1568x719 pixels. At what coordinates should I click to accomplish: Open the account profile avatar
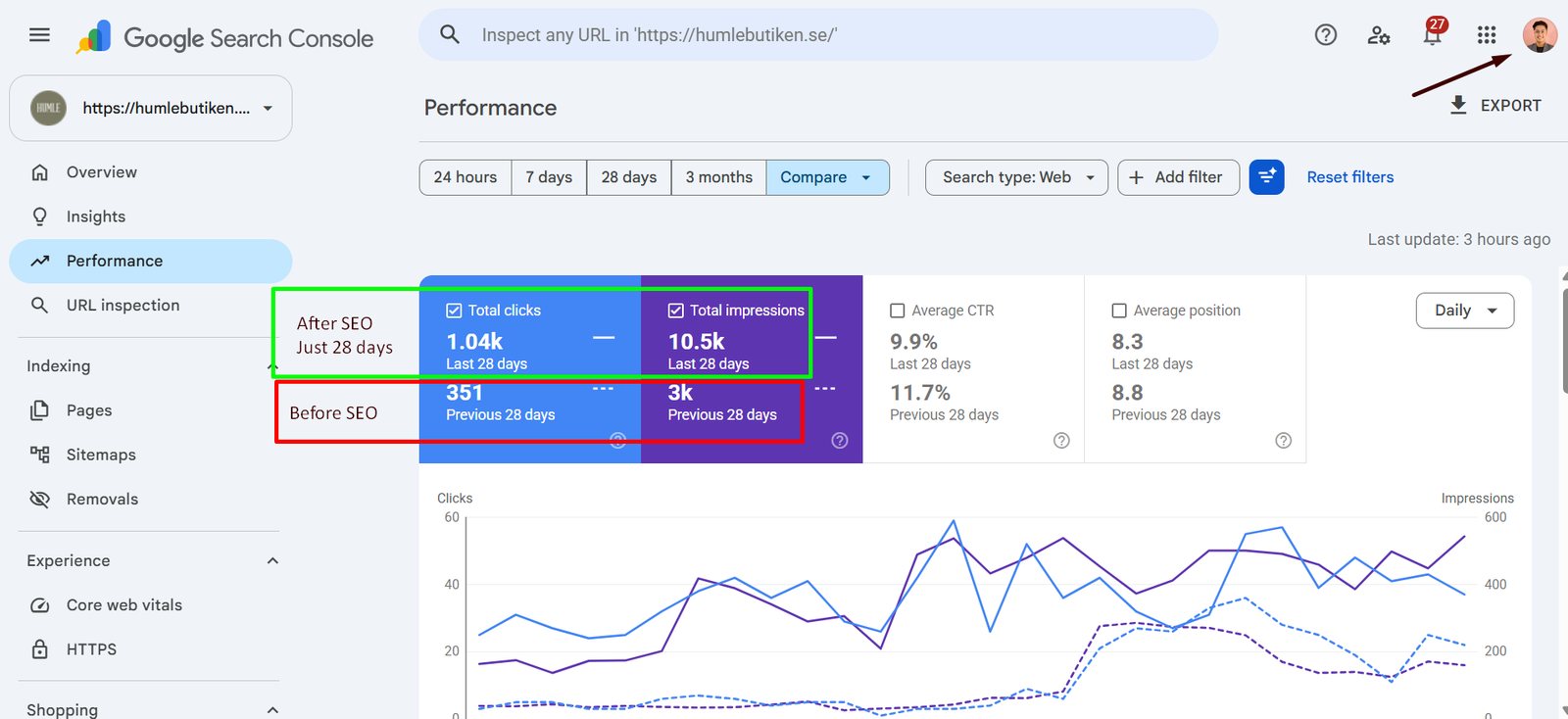1540,35
